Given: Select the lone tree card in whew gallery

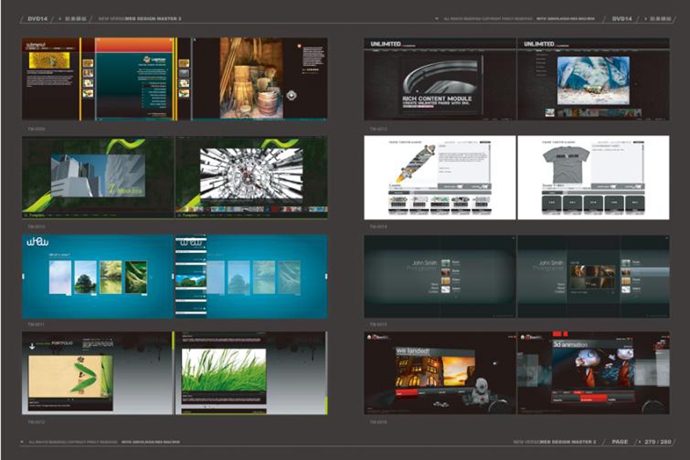Looking at the screenshot, I should 85,277.
